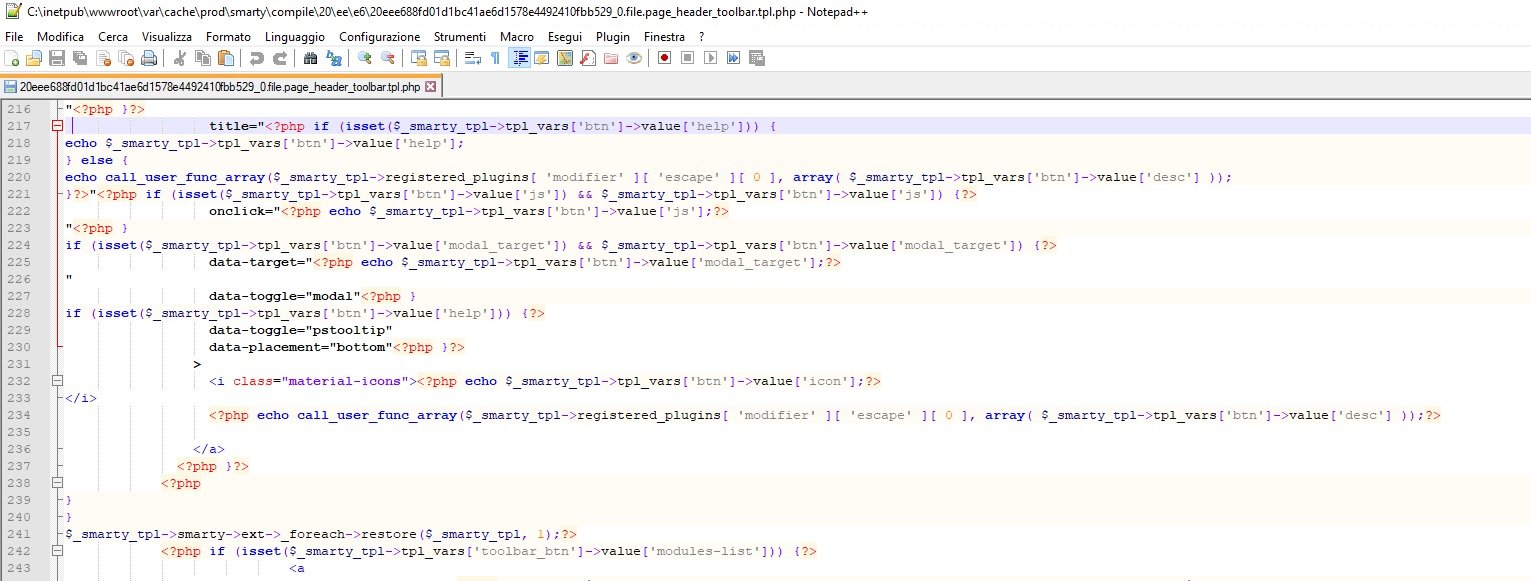
Task: Open the Esegui menu
Action: pos(566,37)
